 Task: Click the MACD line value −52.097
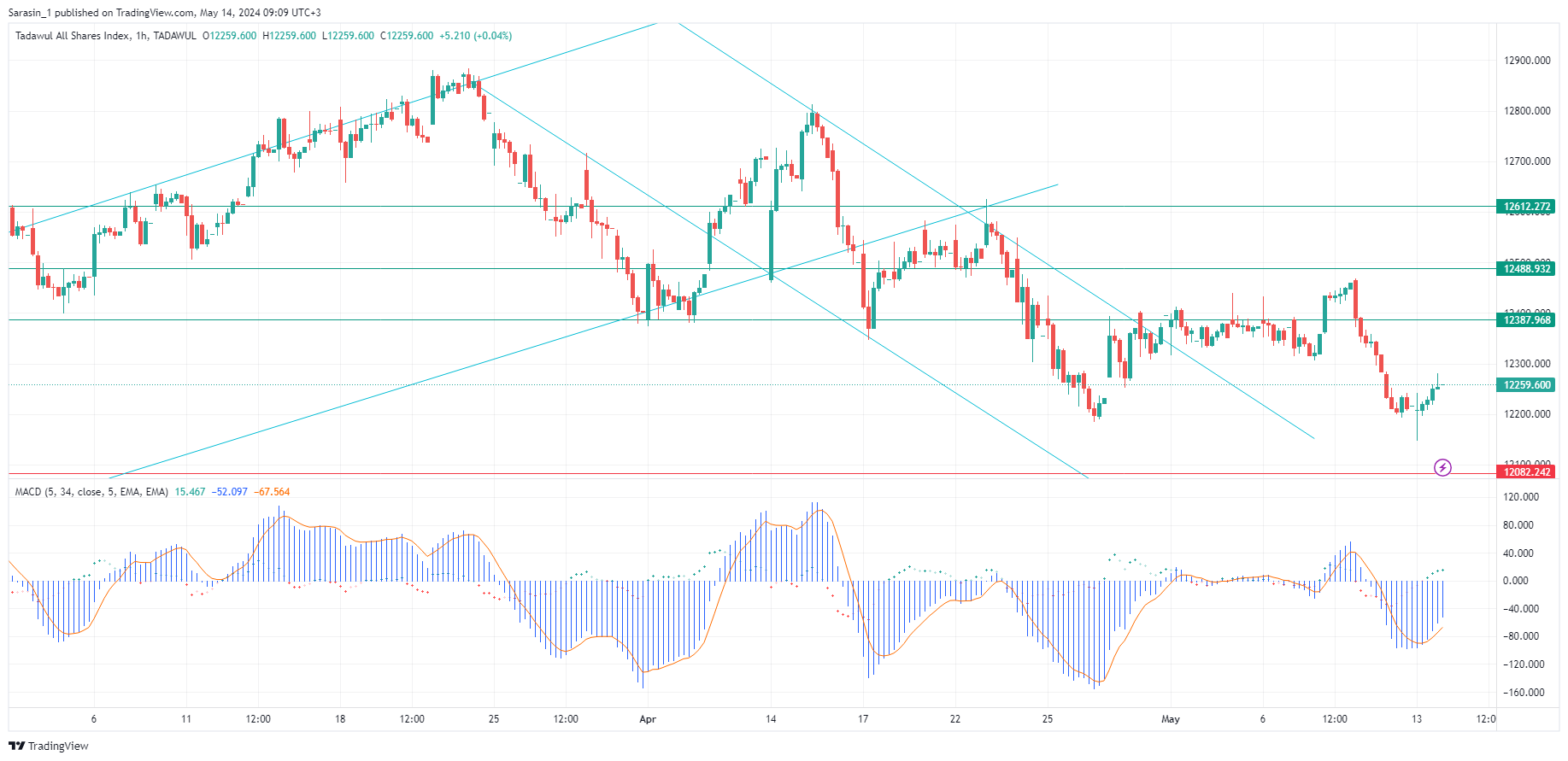(x=229, y=492)
